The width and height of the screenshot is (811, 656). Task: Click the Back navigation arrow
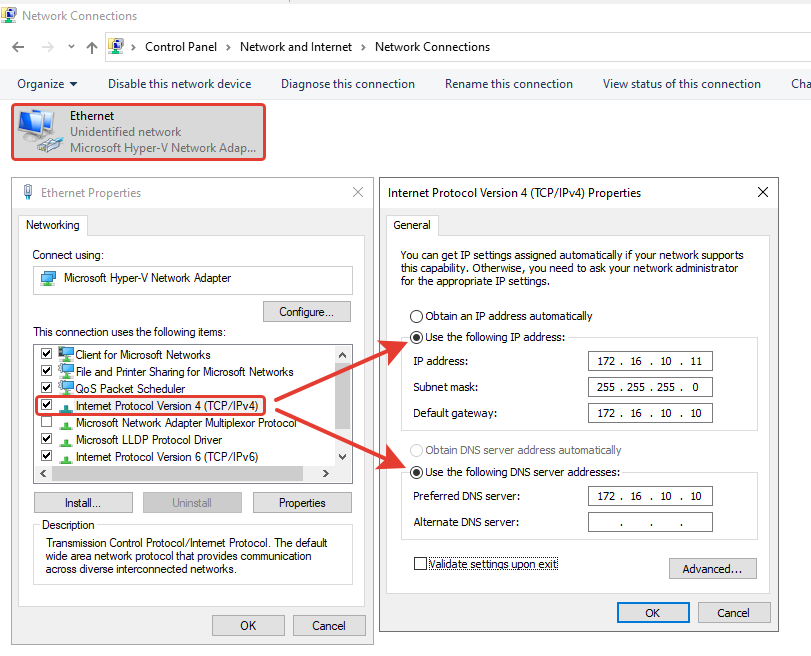(x=18, y=47)
